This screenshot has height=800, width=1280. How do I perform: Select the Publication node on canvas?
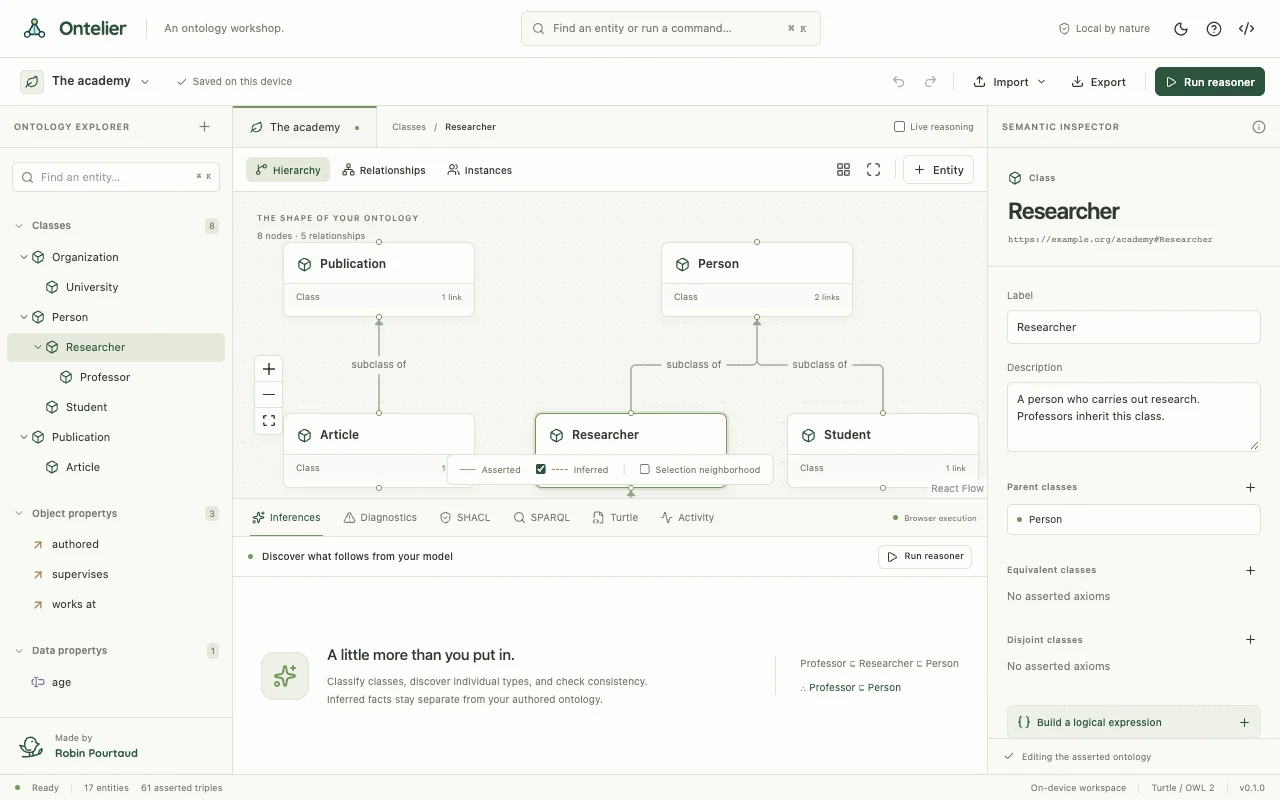tap(379, 279)
